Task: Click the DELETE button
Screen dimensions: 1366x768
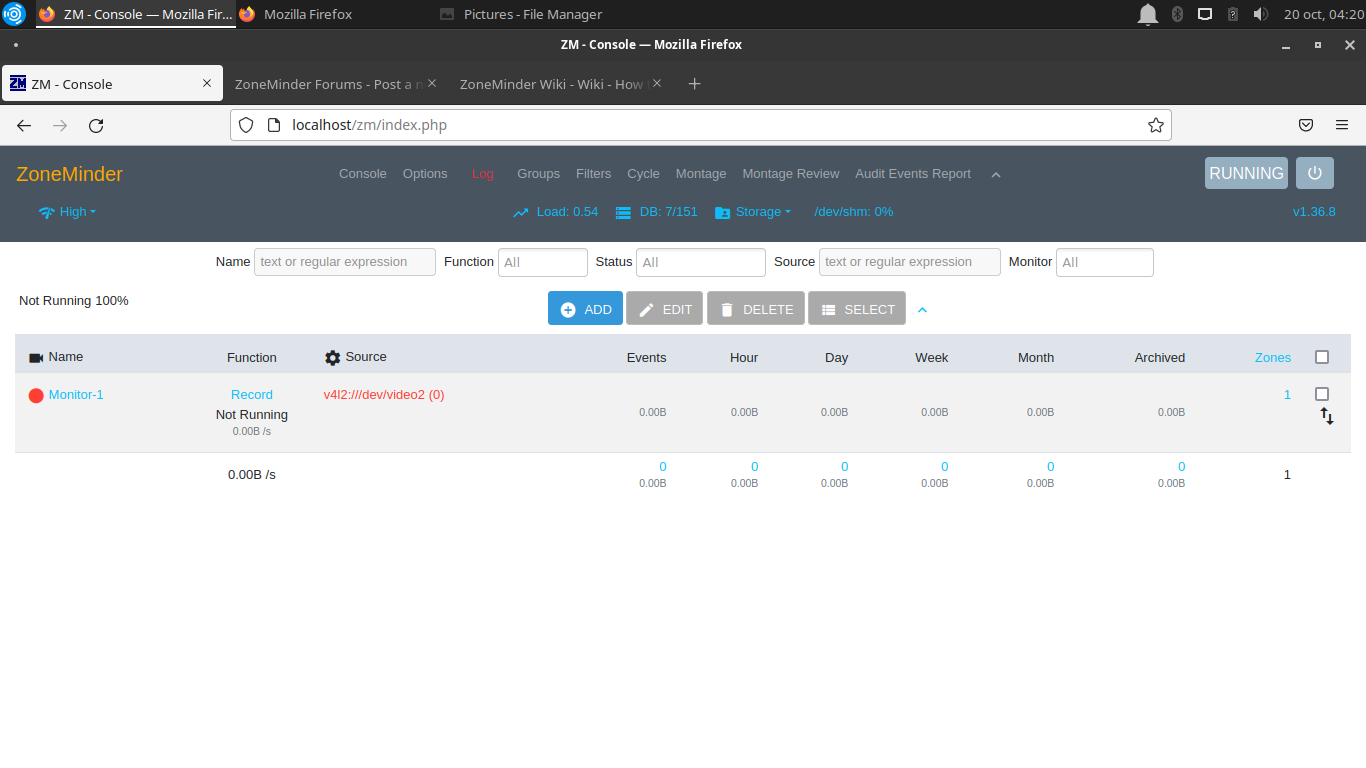Action: click(756, 309)
